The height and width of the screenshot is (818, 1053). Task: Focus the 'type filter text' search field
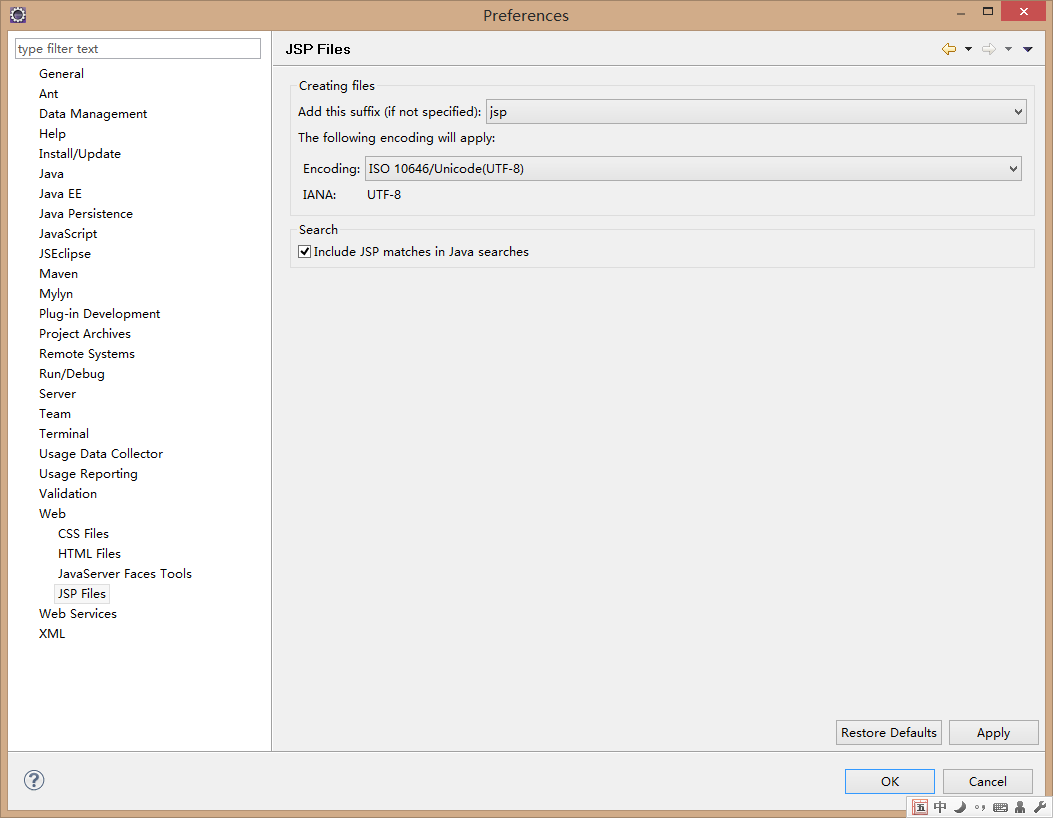138,49
